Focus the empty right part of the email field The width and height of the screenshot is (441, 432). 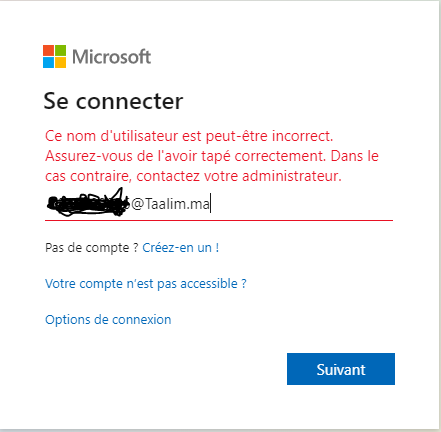pyautogui.click(x=302, y=204)
